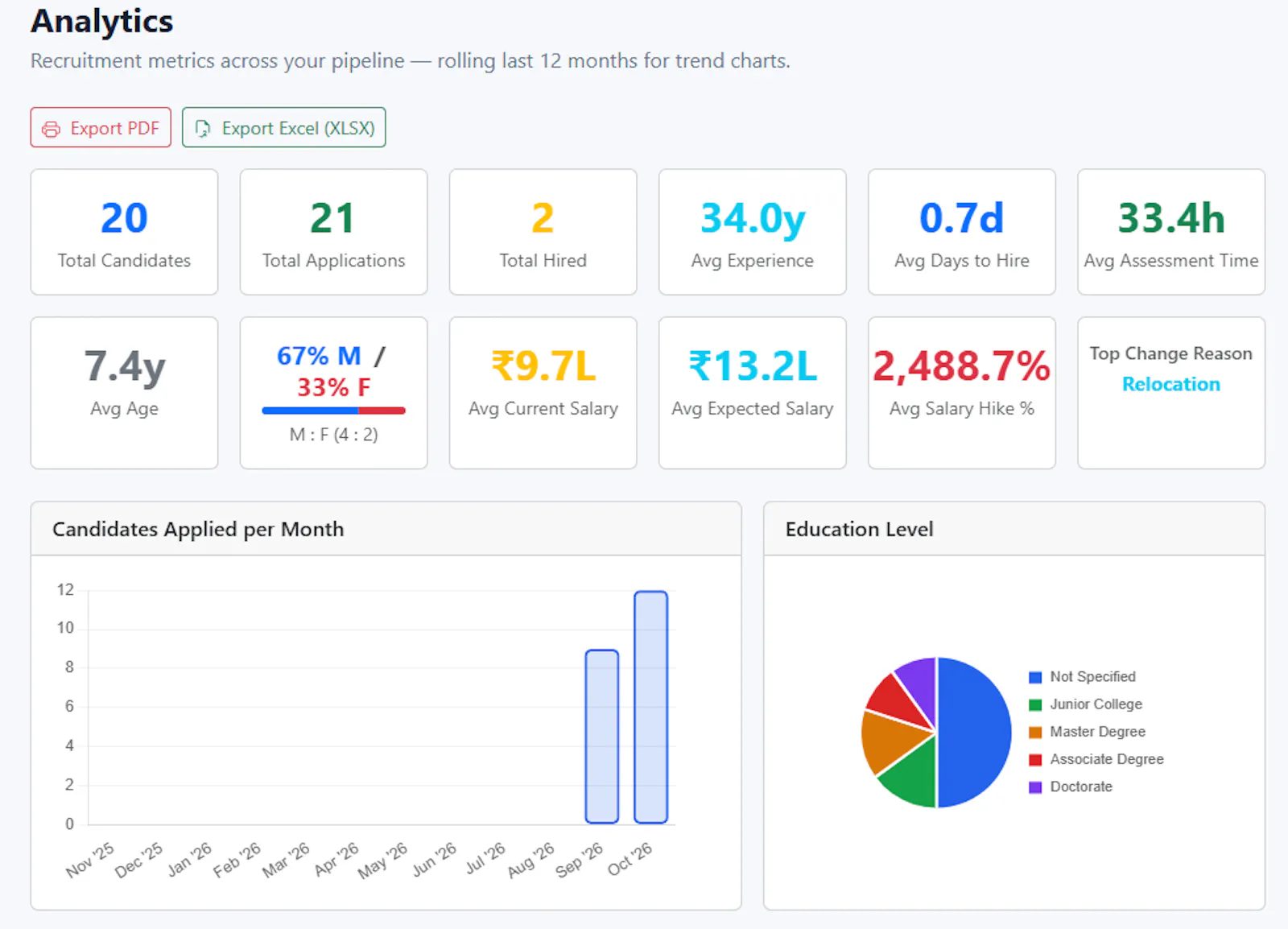Click the Avg Expected Salary card
1288x929 pixels.
pos(752,393)
